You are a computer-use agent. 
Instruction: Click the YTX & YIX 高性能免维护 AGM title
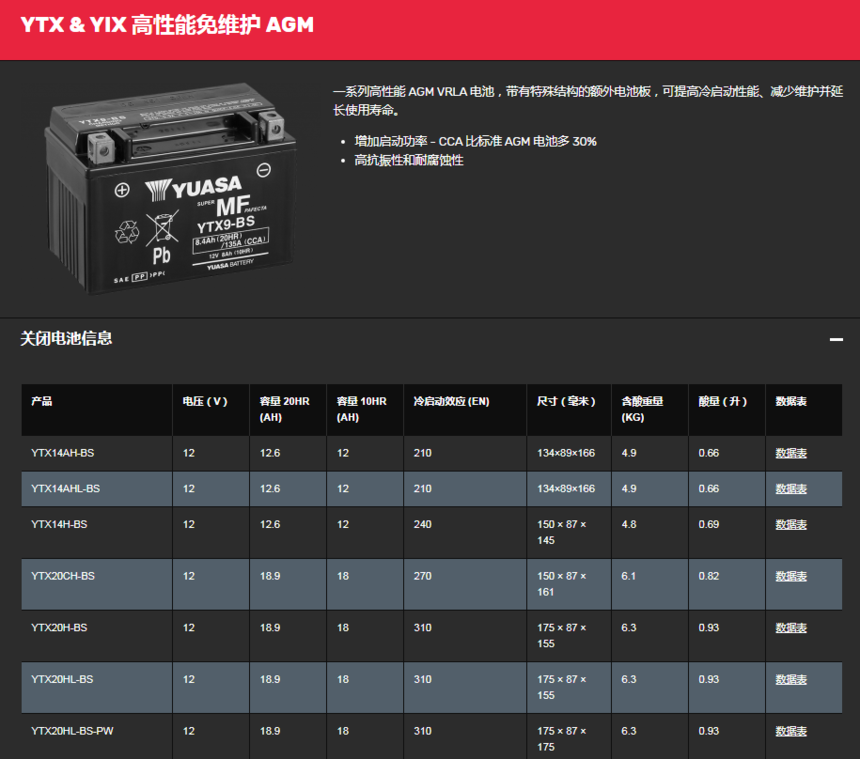(167, 25)
